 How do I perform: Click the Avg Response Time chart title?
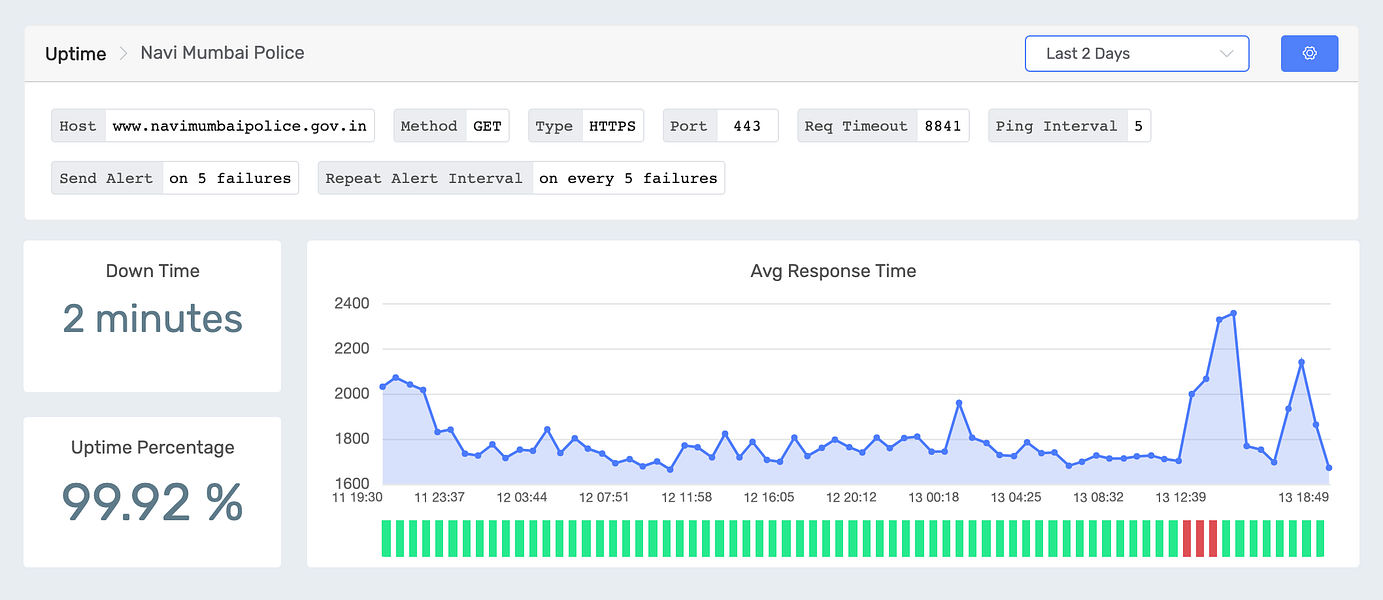click(833, 271)
